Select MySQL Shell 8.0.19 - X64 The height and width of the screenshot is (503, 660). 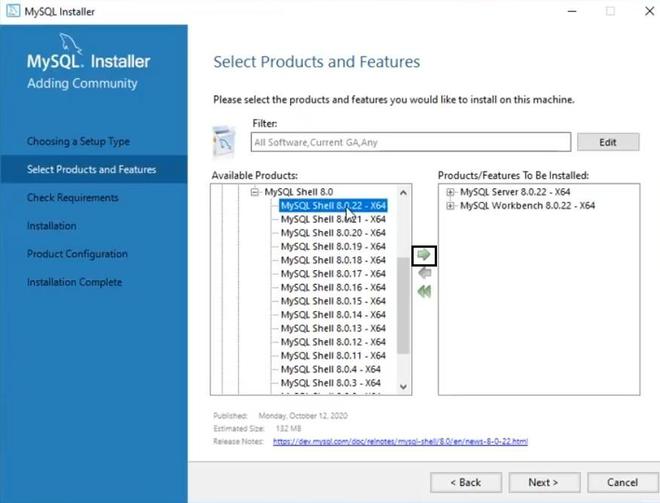pyautogui.click(x=333, y=246)
